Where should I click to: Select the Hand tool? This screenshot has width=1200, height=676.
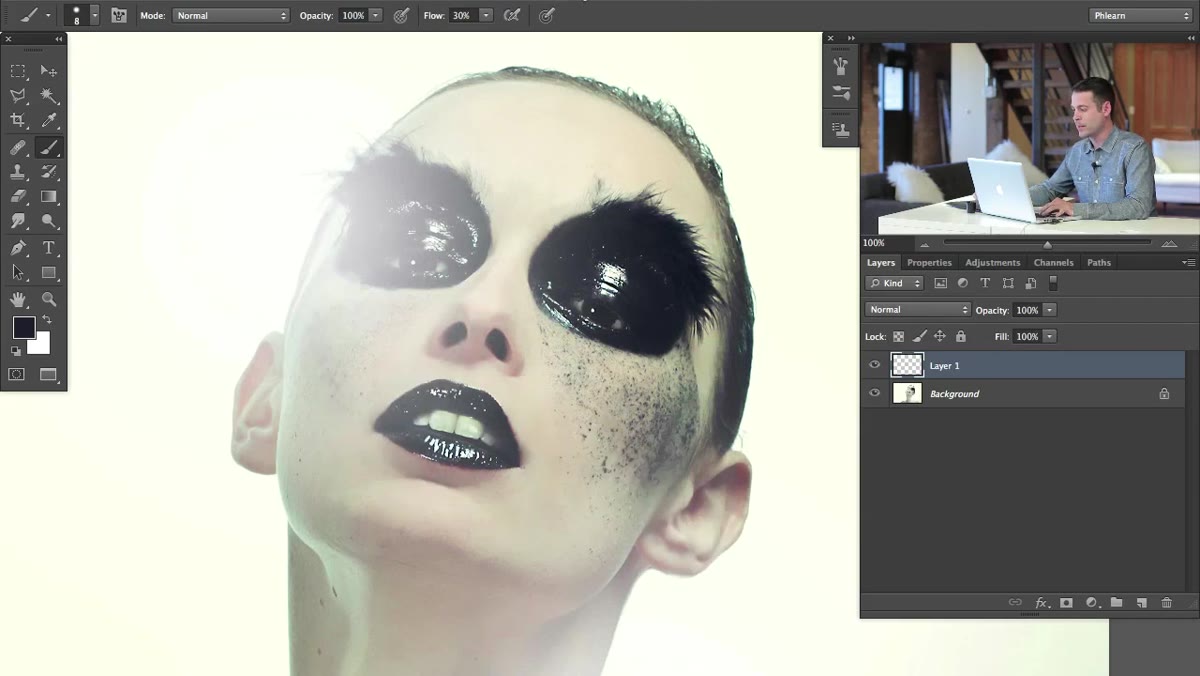point(18,299)
